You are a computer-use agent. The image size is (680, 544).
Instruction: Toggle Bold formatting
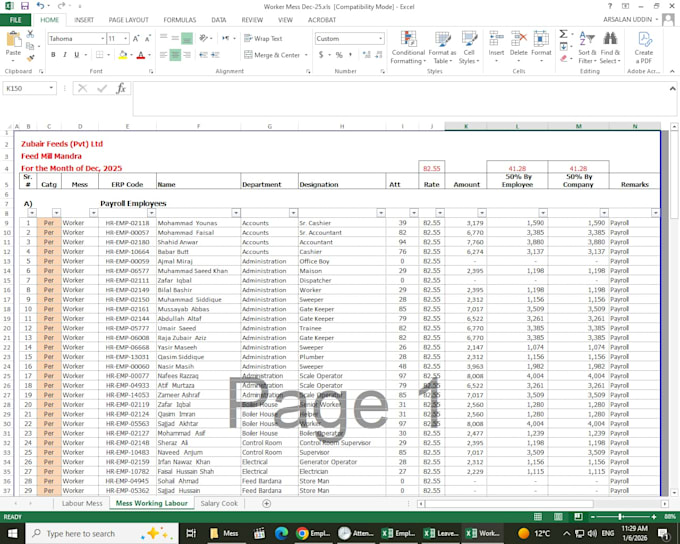click(53, 55)
